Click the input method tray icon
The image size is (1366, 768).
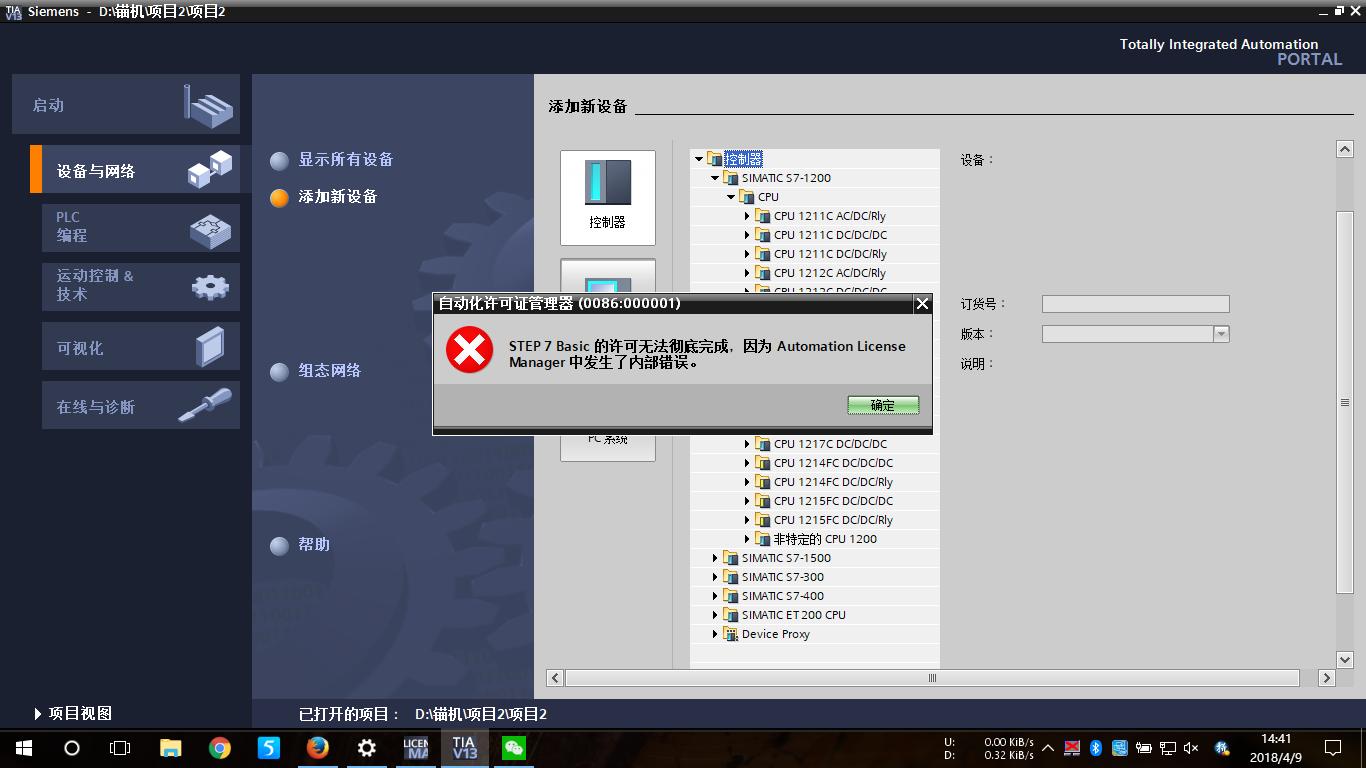1222,747
